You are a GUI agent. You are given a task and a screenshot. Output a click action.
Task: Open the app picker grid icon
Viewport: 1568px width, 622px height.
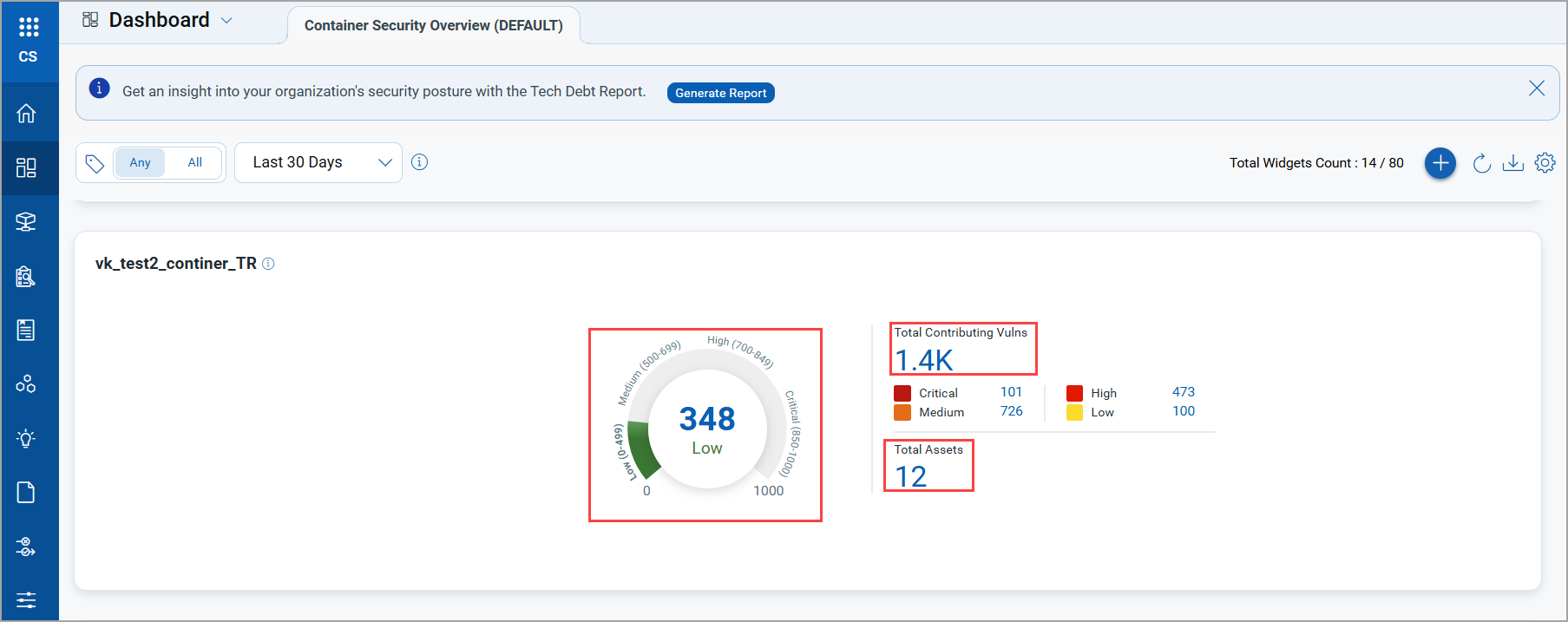click(29, 27)
